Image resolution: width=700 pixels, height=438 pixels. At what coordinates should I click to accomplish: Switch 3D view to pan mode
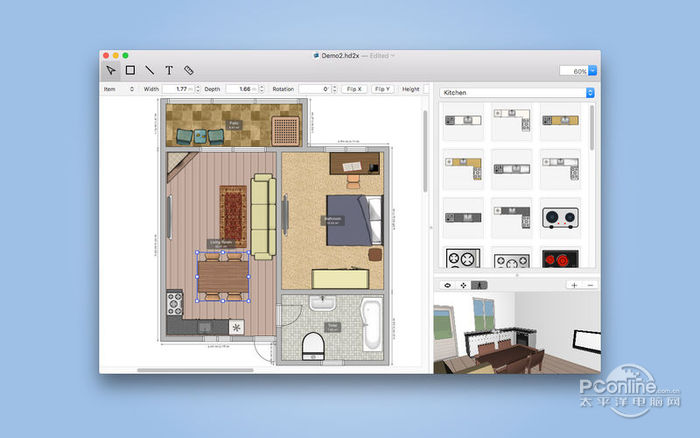click(463, 285)
